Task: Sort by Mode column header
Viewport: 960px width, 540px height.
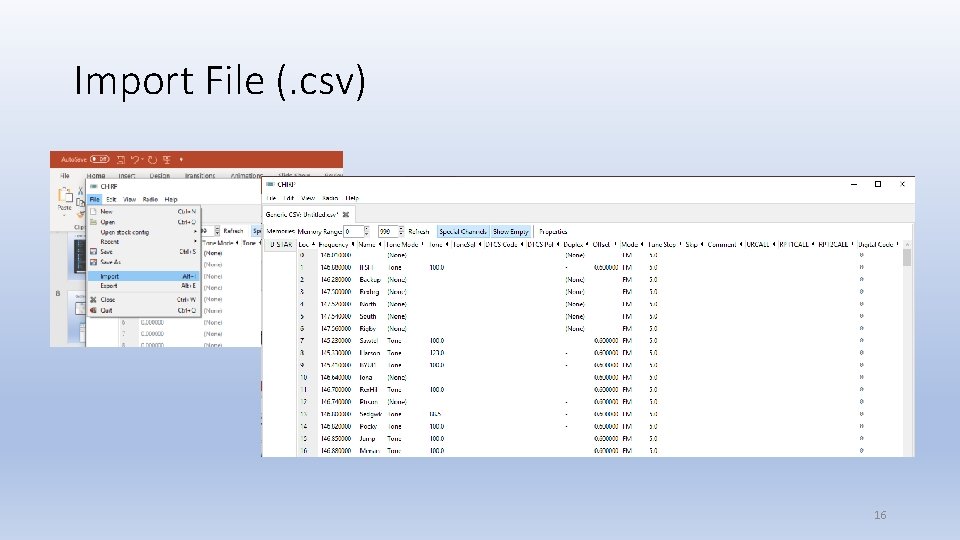Action: click(632, 244)
